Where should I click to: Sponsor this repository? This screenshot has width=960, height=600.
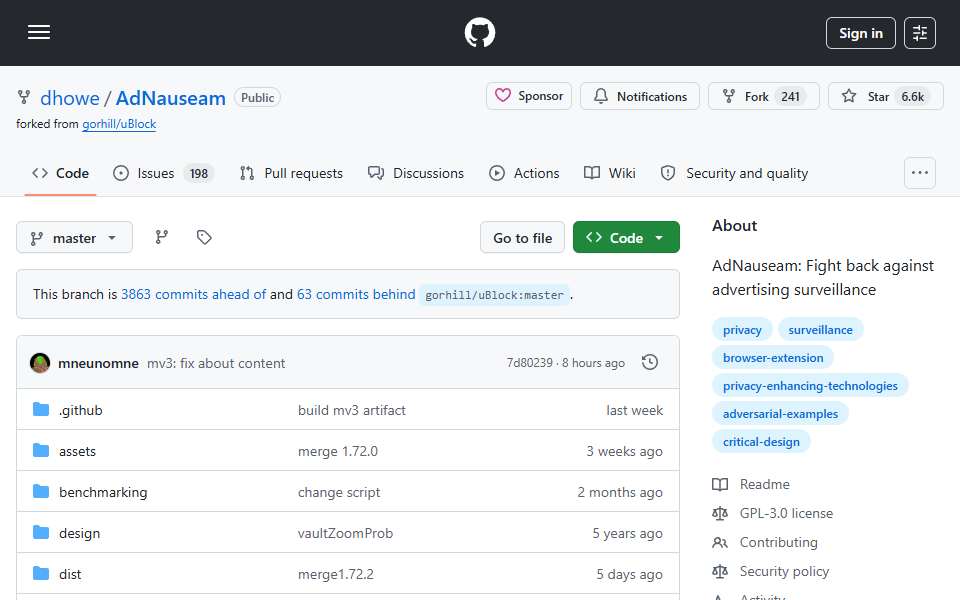pos(529,96)
